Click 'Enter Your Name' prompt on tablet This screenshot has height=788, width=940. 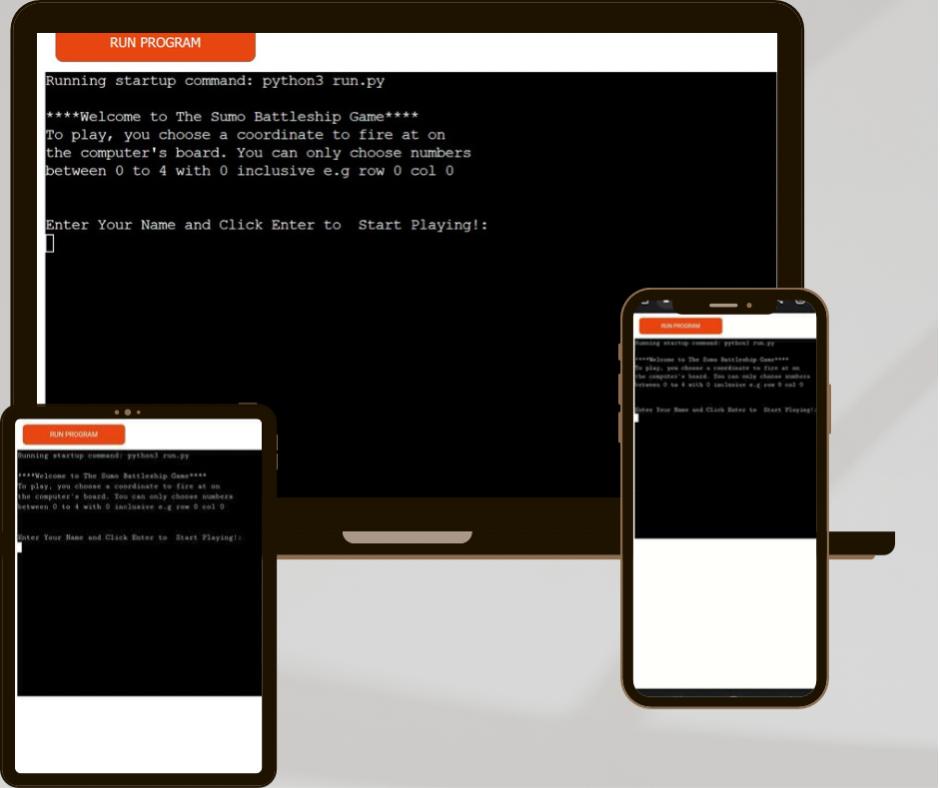[129, 537]
